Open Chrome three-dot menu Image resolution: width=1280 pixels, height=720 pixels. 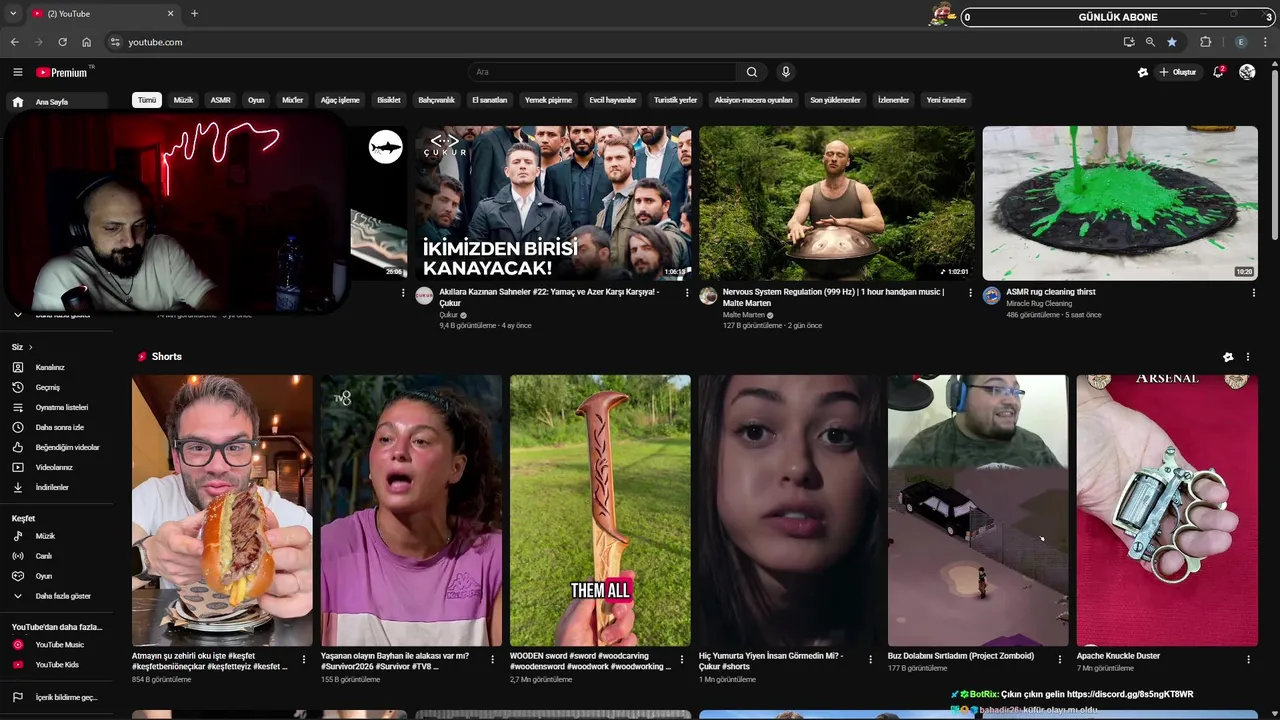tap(1266, 42)
